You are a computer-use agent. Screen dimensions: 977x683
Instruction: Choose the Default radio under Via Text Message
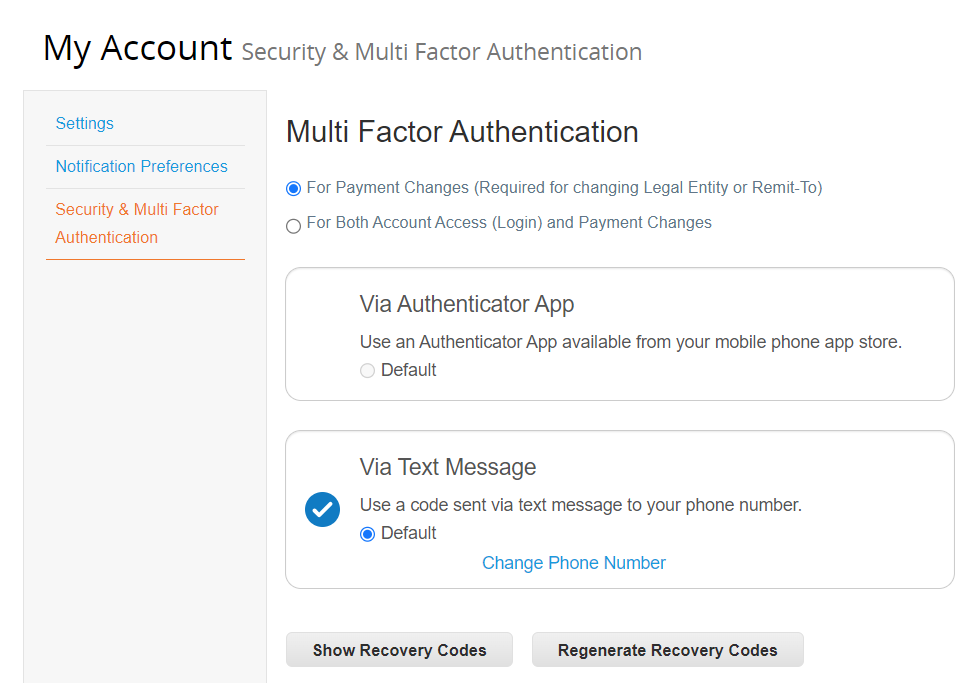coord(368,534)
